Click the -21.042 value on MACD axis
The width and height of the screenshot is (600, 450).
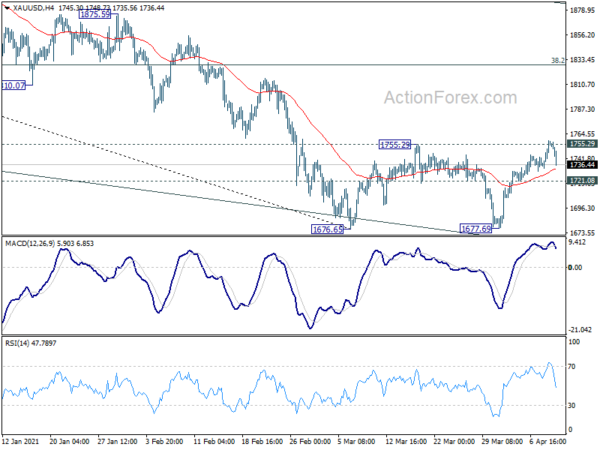(x=582, y=330)
